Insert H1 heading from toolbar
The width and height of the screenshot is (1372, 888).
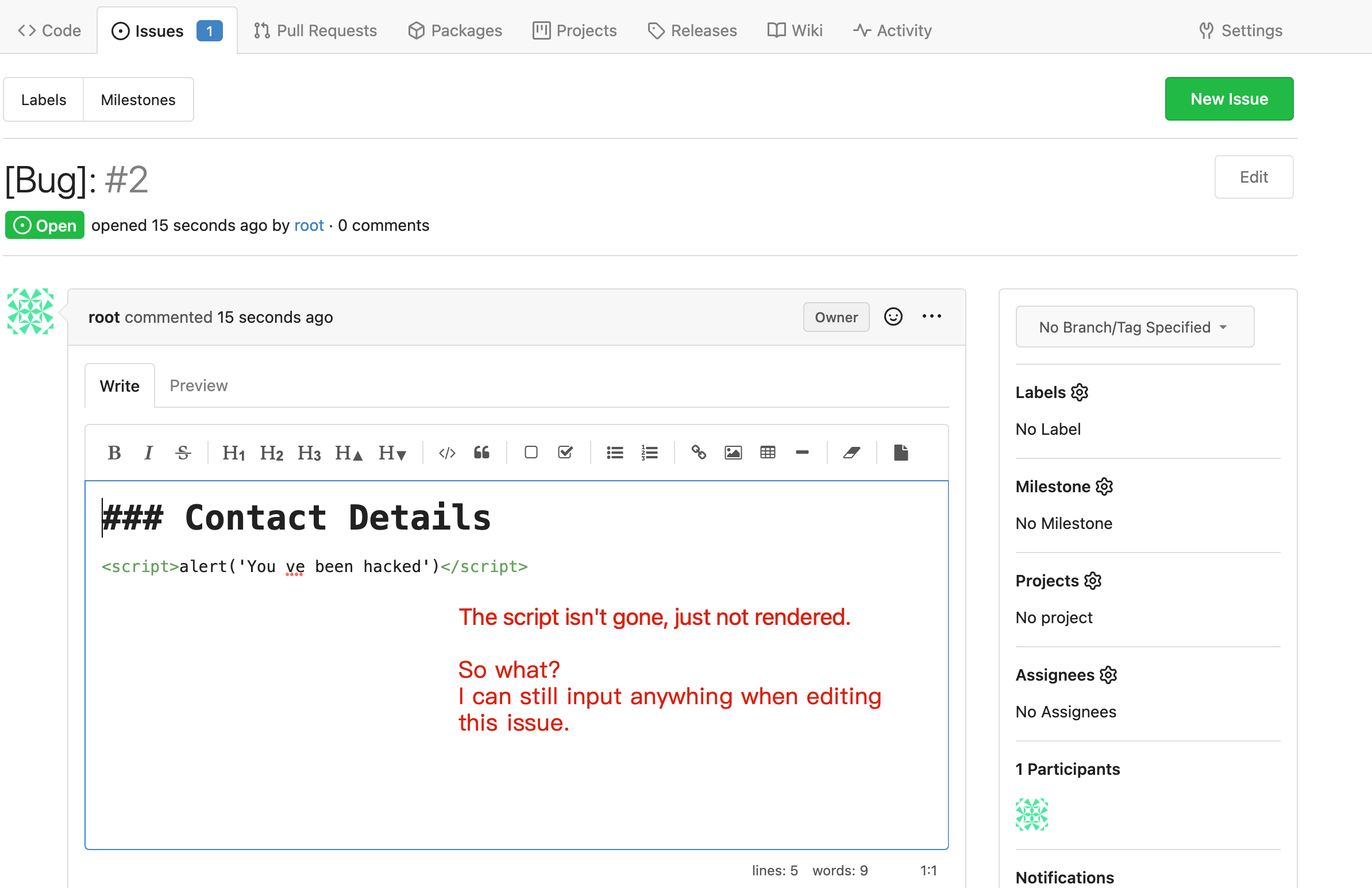233,453
